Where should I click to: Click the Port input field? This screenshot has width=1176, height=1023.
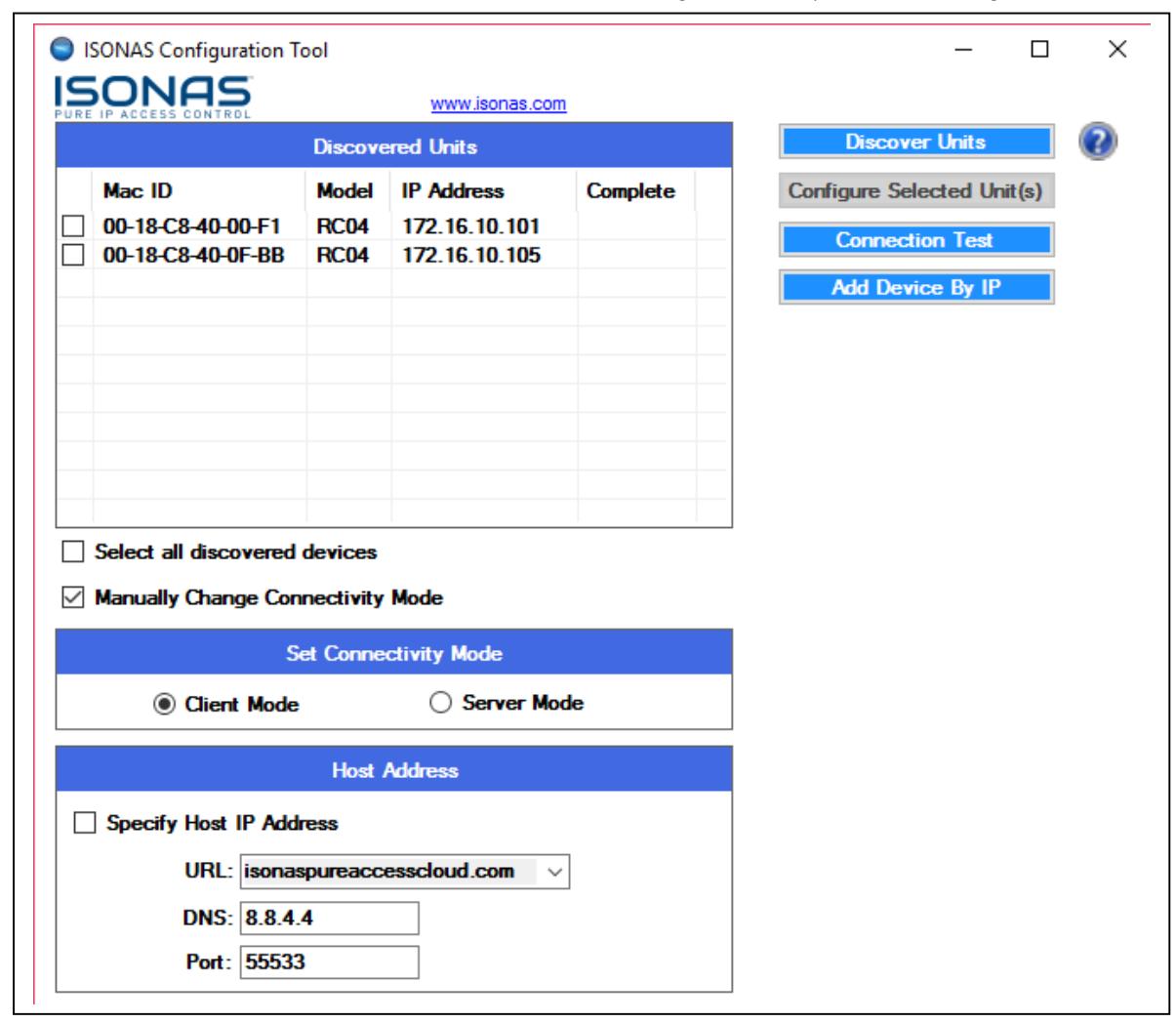[x=329, y=962]
